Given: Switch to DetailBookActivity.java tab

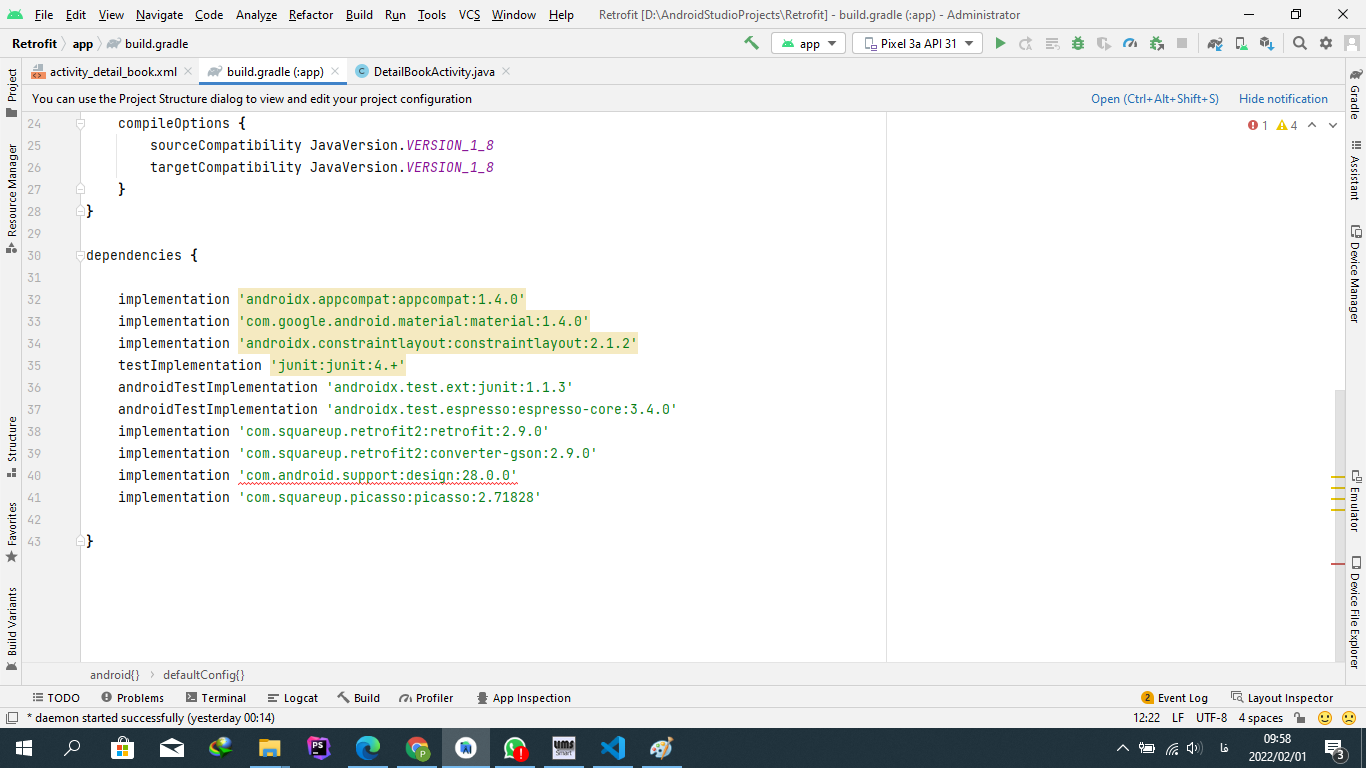Looking at the screenshot, I should pos(432,72).
